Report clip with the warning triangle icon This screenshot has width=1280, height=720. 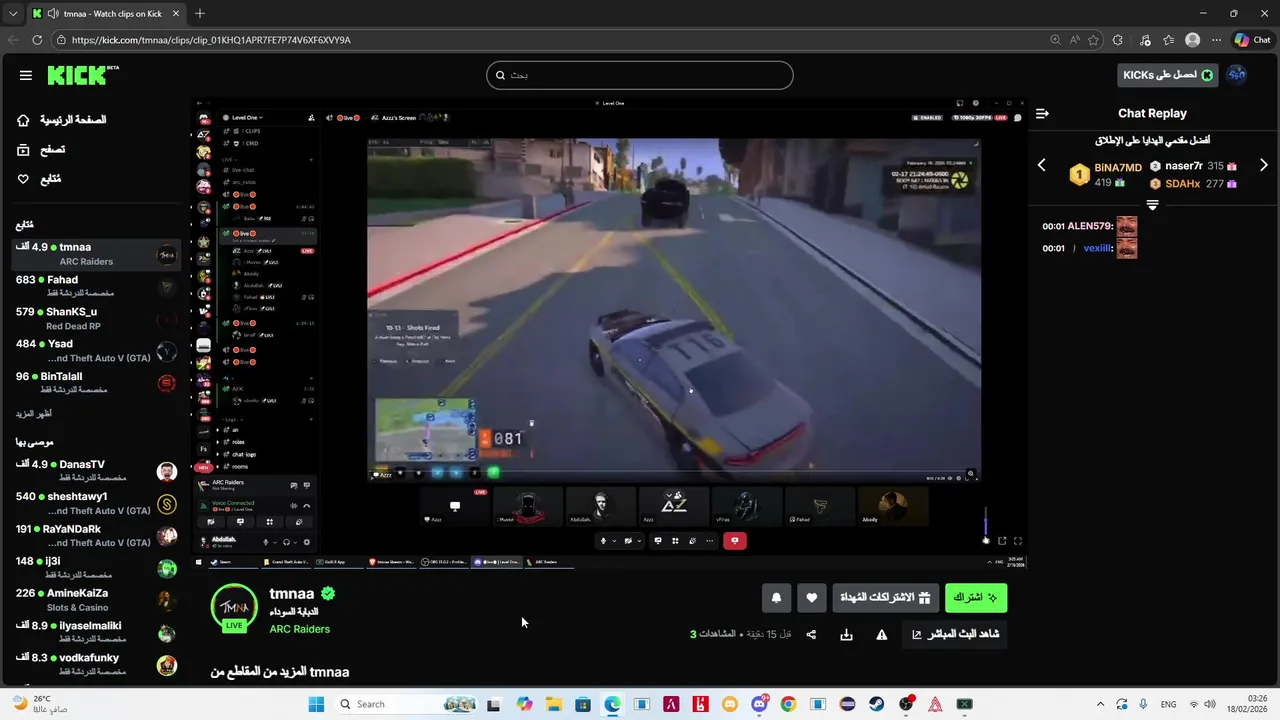(x=882, y=634)
